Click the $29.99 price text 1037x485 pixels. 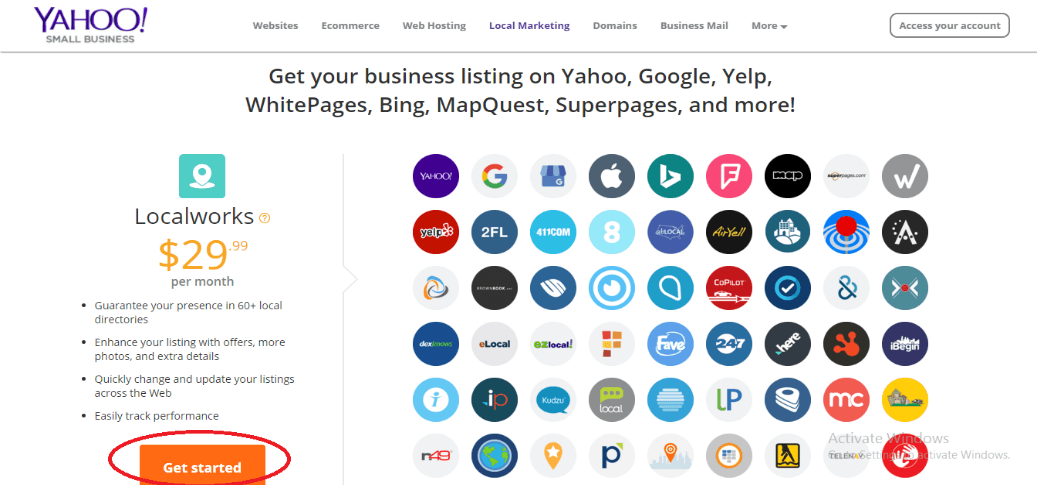(x=203, y=255)
